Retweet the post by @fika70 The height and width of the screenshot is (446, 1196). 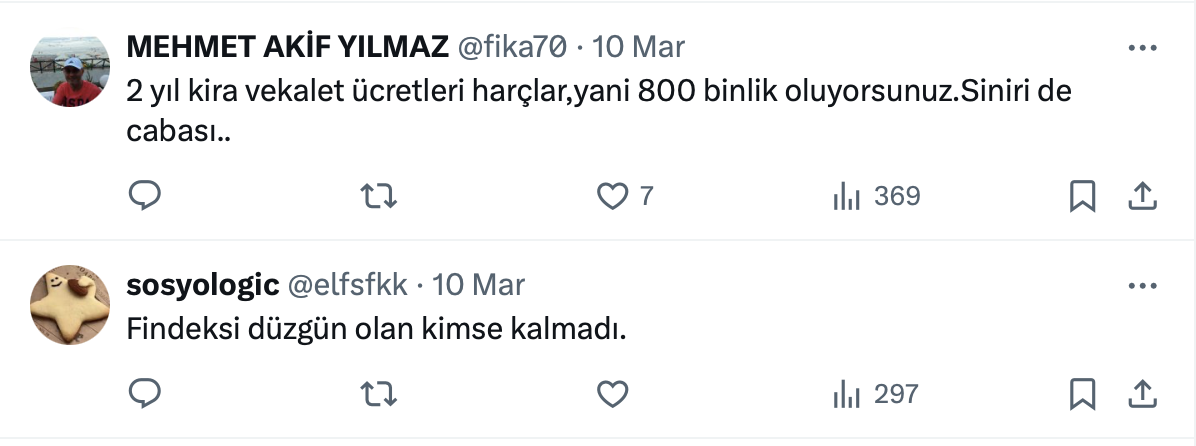pyautogui.click(x=378, y=197)
